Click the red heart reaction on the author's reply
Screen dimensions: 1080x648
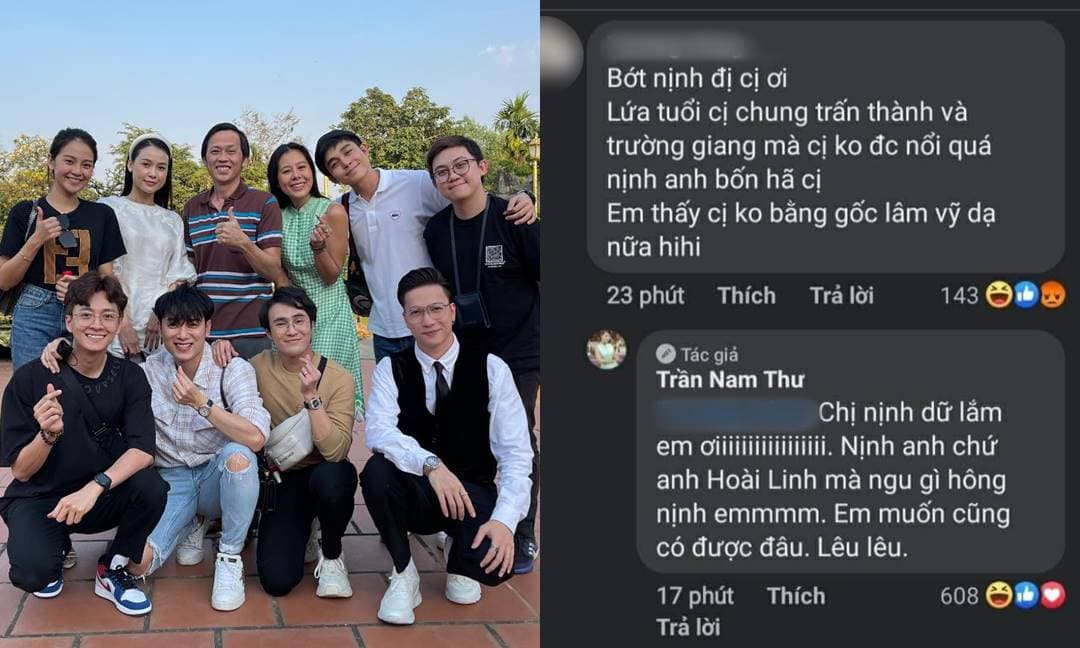(x=1052, y=595)
